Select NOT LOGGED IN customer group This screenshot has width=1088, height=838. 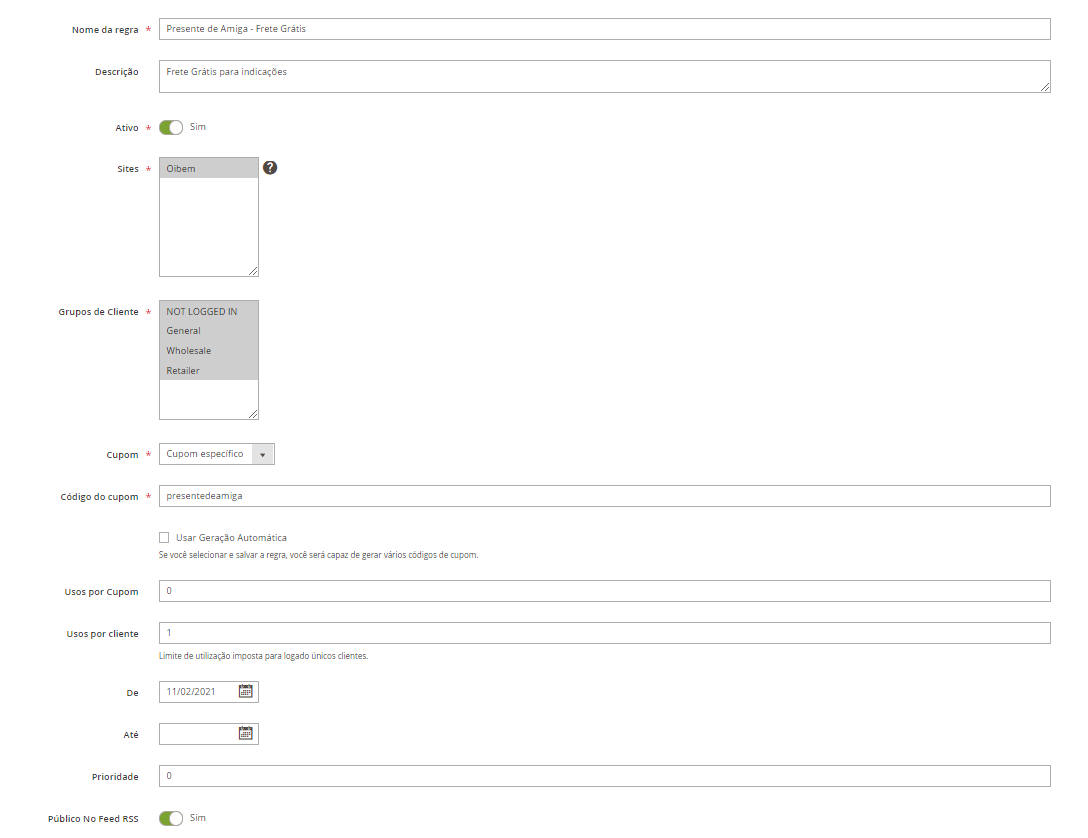[x=209, y=311]
